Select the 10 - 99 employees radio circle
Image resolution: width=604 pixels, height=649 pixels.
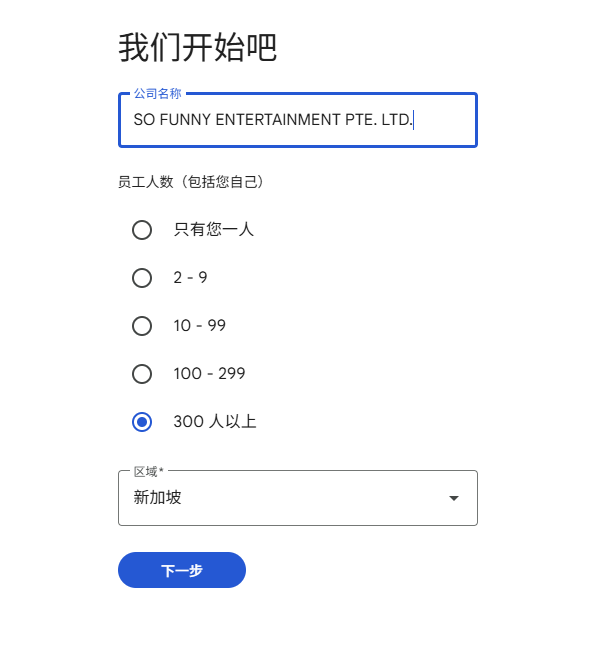[142, 326]
